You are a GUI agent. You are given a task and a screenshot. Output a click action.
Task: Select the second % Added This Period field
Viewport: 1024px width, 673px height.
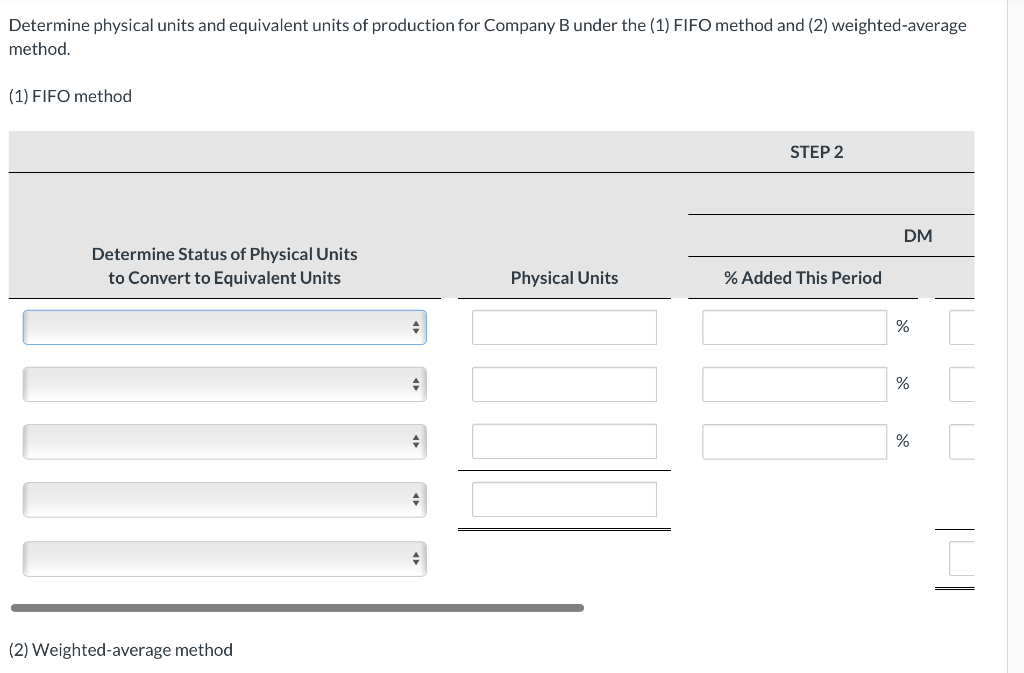coord(794,384)
